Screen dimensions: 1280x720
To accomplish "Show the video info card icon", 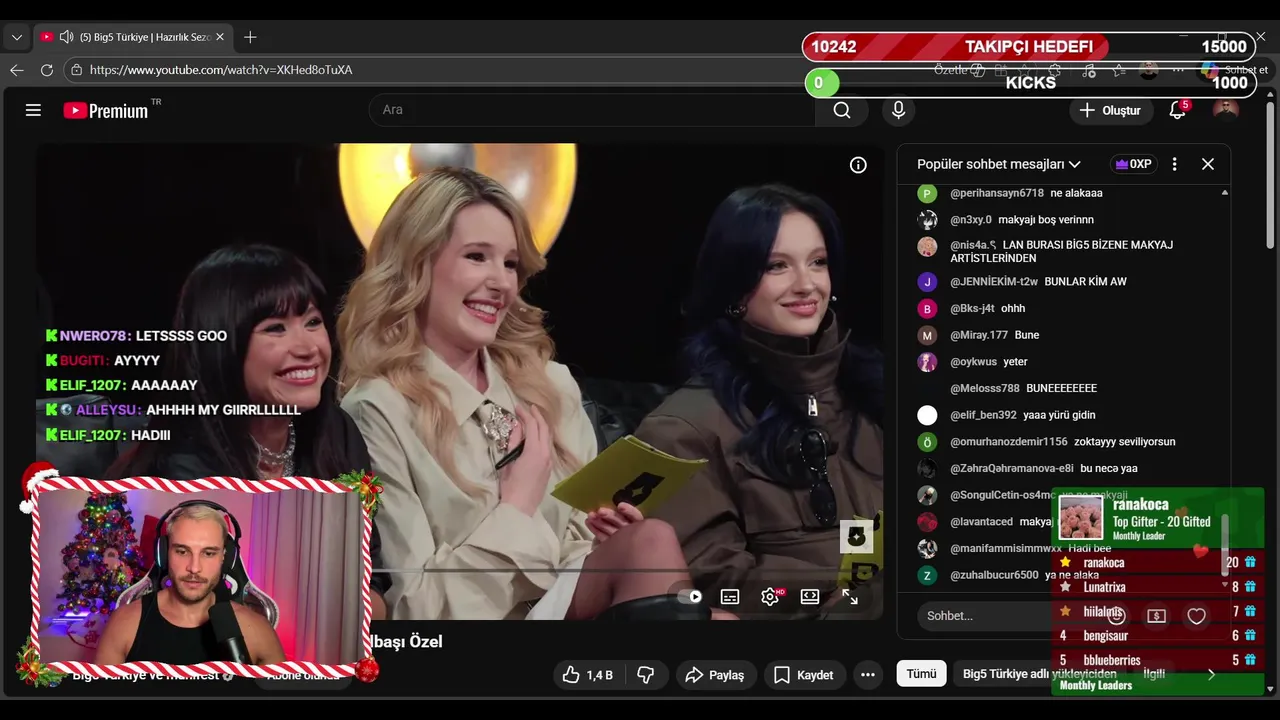I will (858, 165).
